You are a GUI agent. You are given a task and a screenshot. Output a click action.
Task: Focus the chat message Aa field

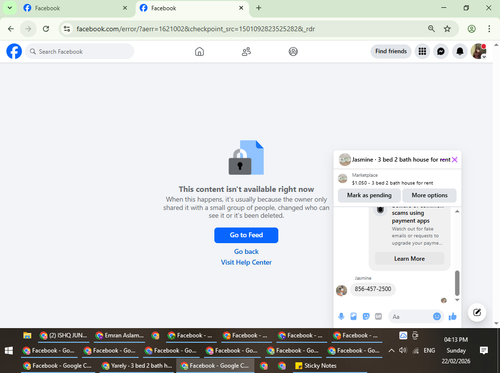[x=411, y=317]
